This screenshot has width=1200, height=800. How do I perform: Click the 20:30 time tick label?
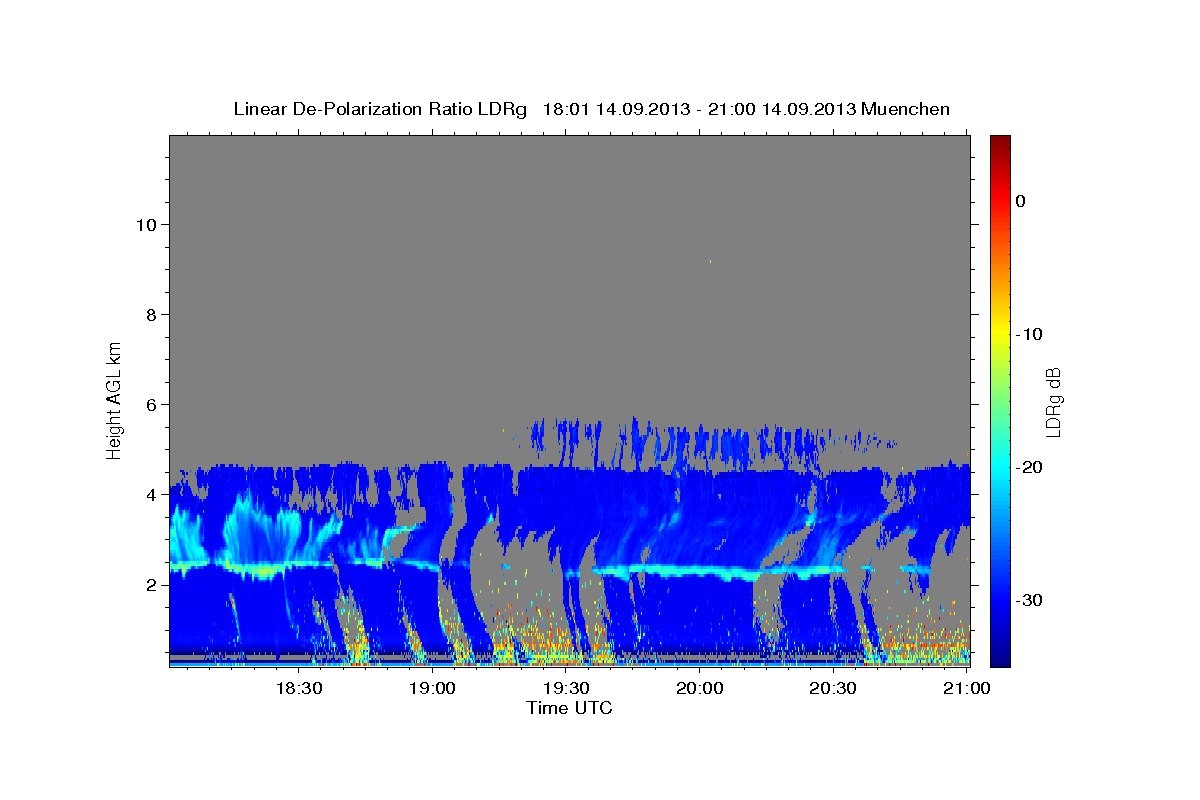[x=832, y=688]
